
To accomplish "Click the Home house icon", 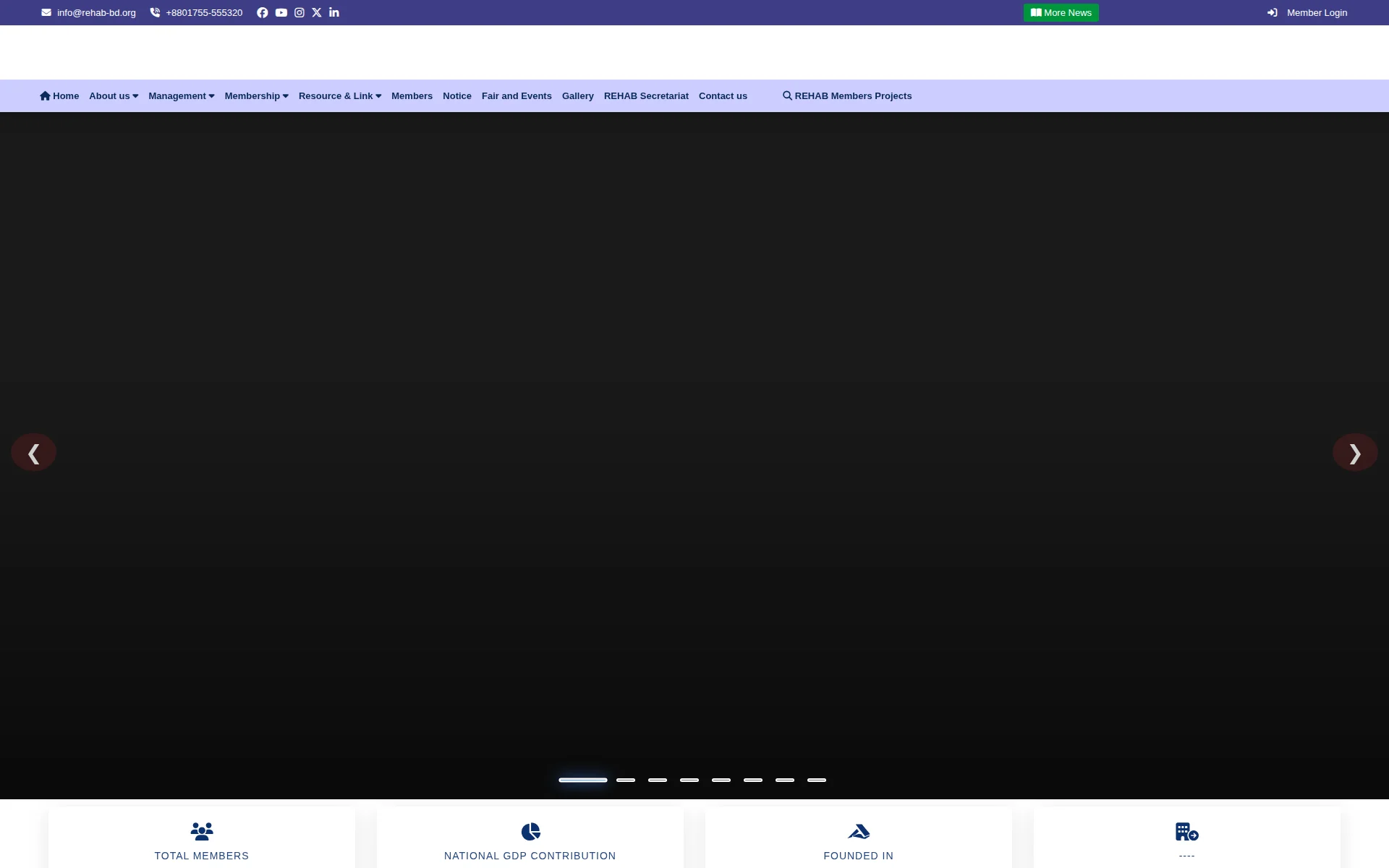I will [45, 95].
